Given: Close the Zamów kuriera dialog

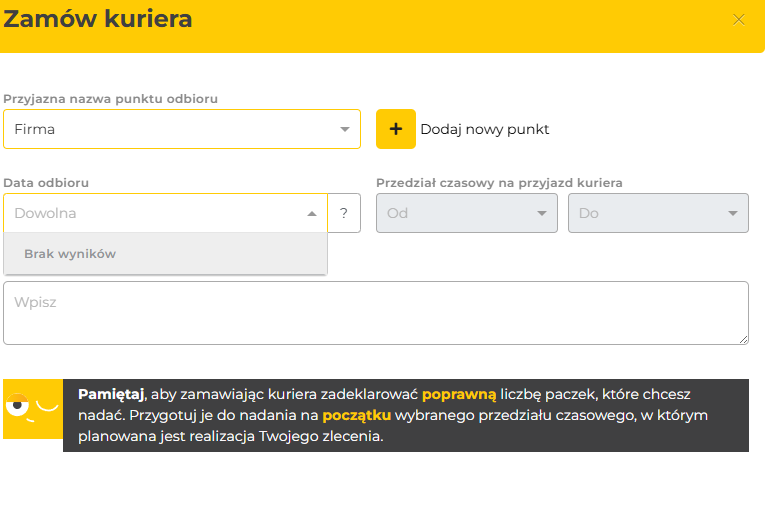Looking at the screenshot, I should pyautogui.click(x=739, y=19).
